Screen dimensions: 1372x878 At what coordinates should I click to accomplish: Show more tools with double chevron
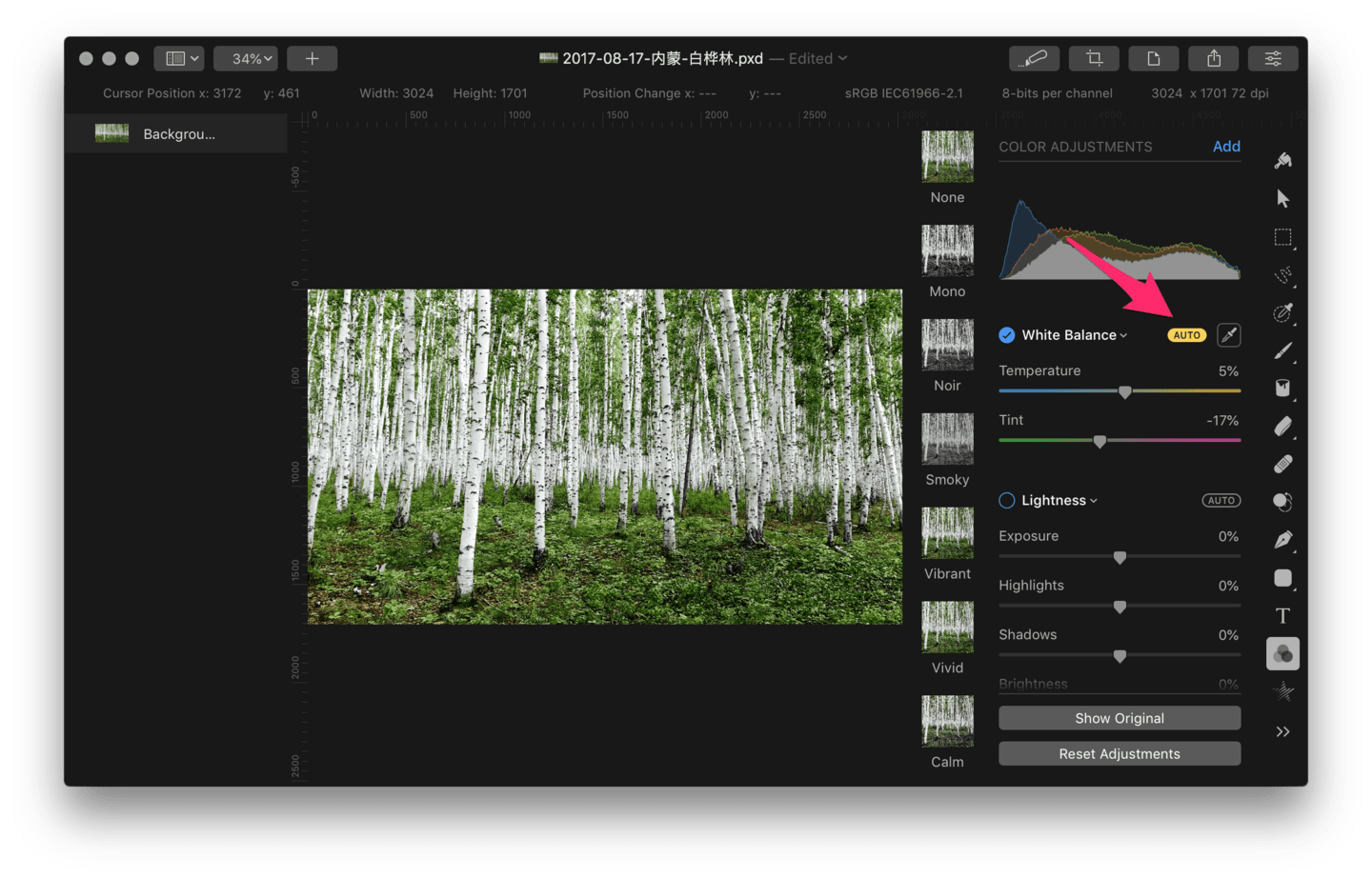click(1282, 731)
